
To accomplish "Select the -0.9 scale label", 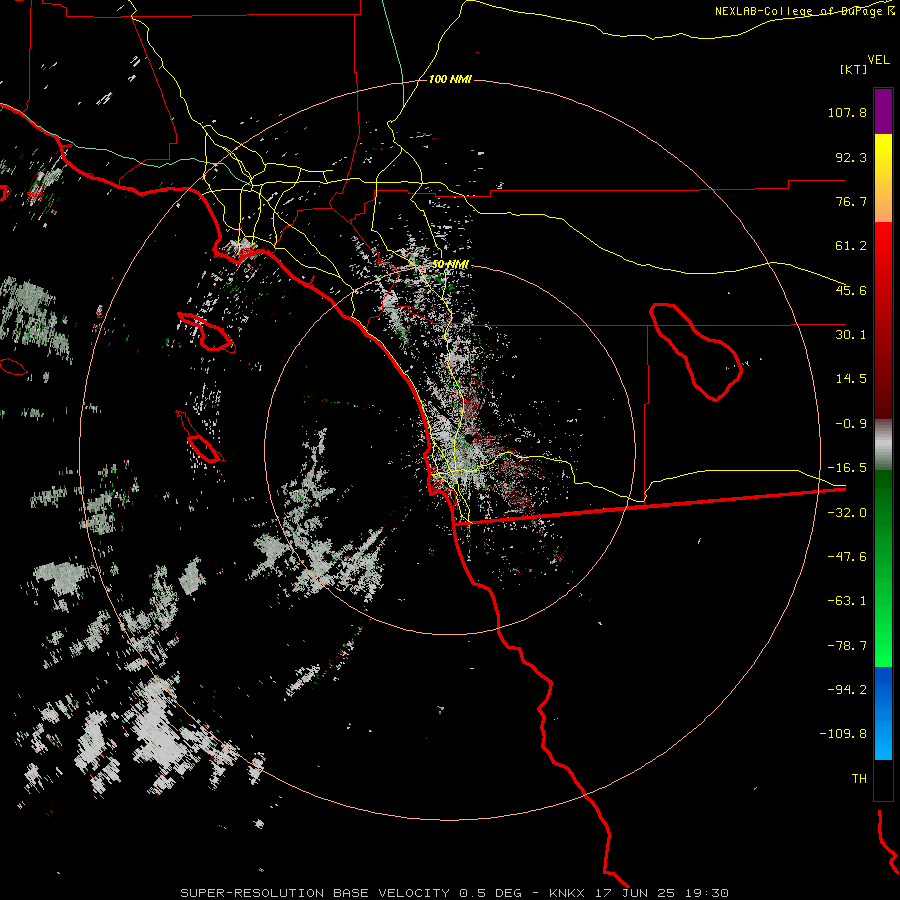I will tap(851, 424).
